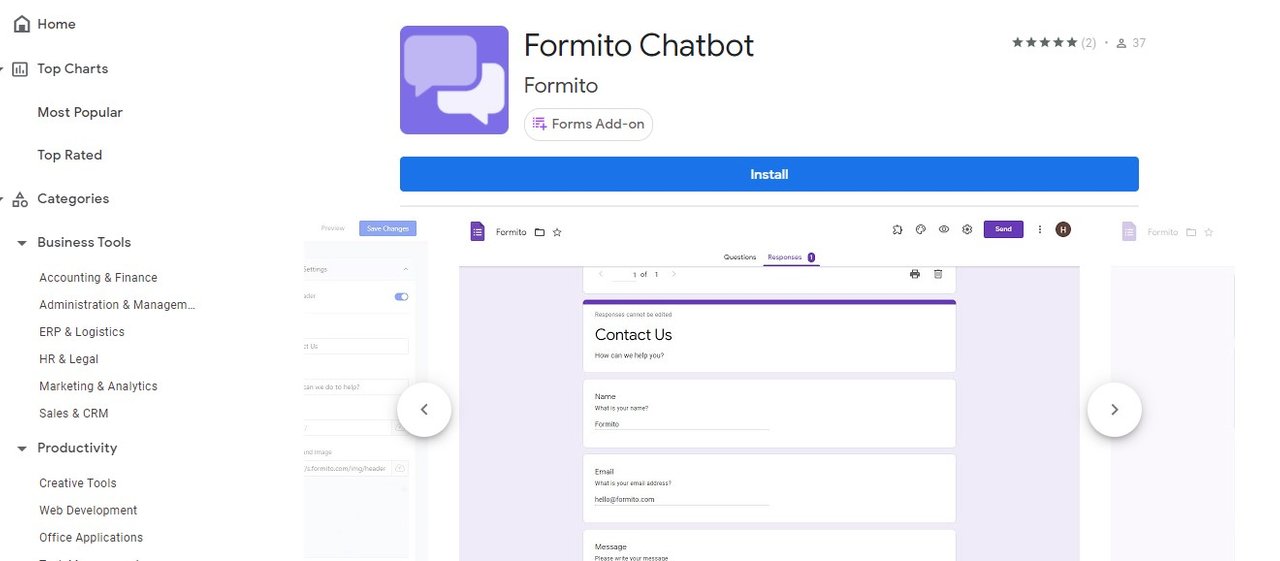Collapse the Top Charts section arrow
This screenshot has width=1280, height=561.
[3, 69]
